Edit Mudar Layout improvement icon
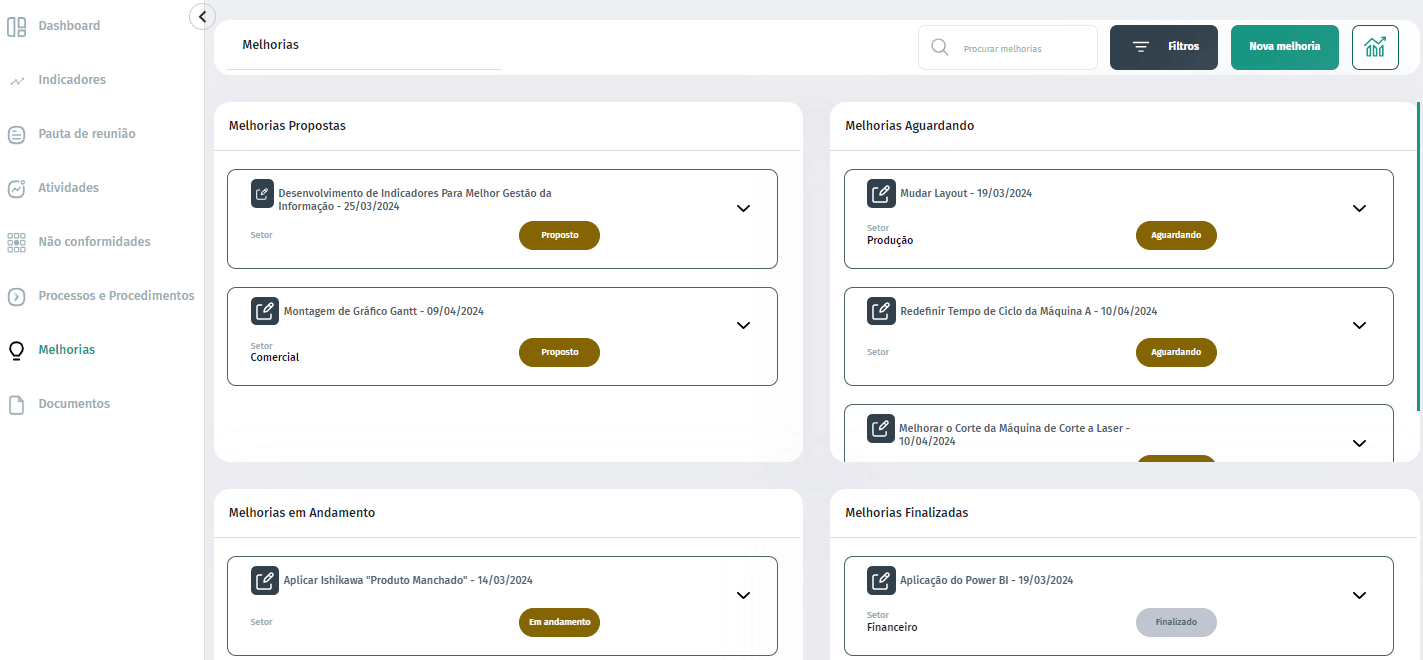Image resolution: width=1423 pixels, height=660 pixels. tap(881, 194)
